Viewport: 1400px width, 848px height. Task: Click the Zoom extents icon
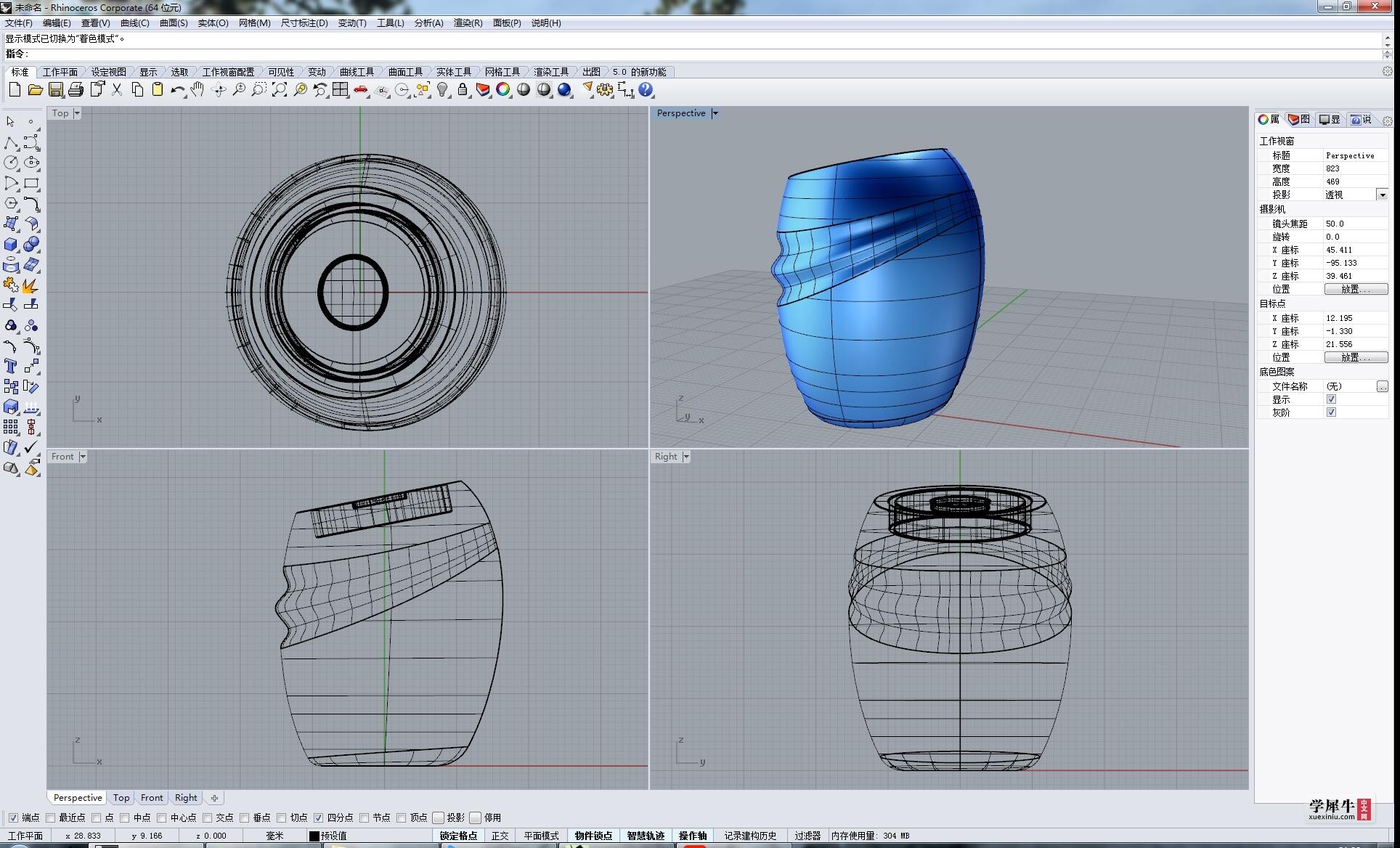(x=280, y=90)
